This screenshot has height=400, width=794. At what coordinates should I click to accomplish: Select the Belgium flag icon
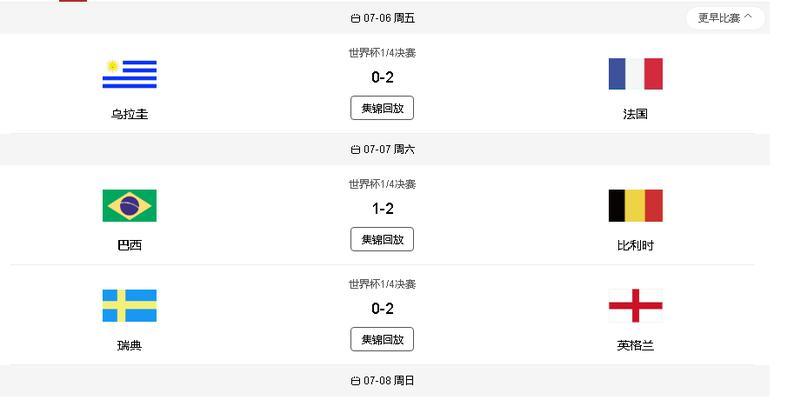(636, 206)
